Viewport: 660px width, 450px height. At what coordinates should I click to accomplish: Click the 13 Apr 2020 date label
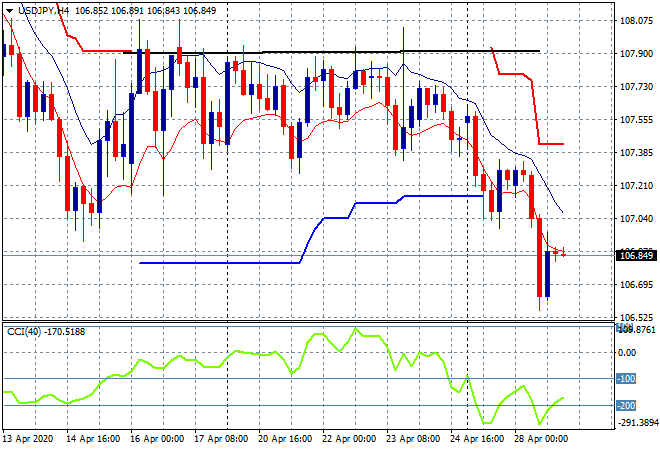tap(28, 439)
